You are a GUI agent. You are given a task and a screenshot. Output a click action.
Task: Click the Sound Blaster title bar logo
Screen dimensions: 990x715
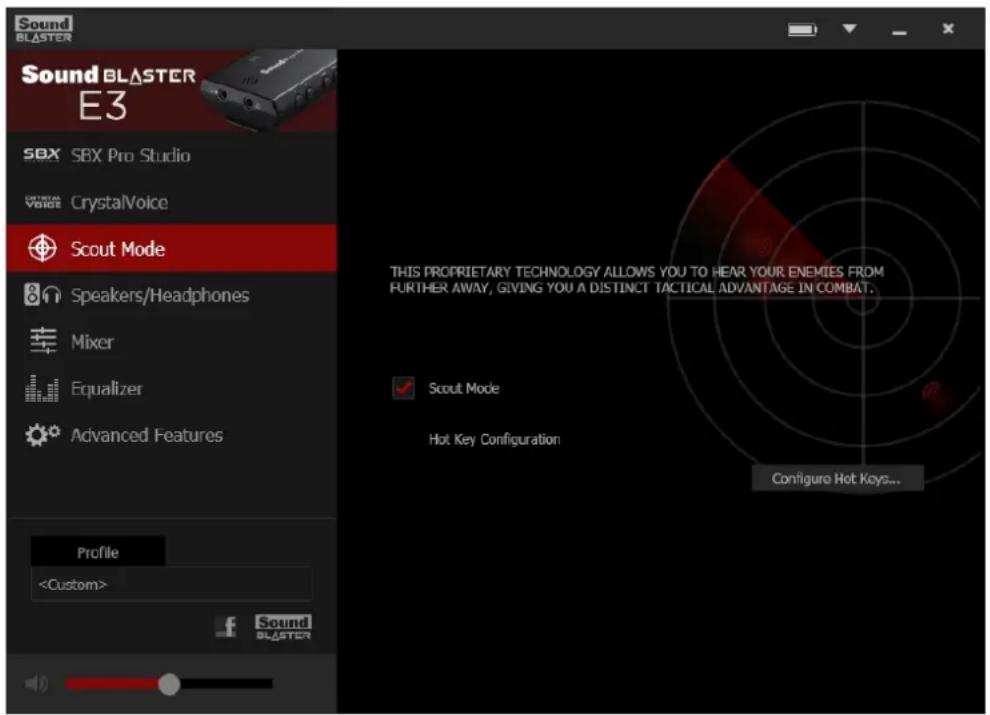(x=44, y=29)
